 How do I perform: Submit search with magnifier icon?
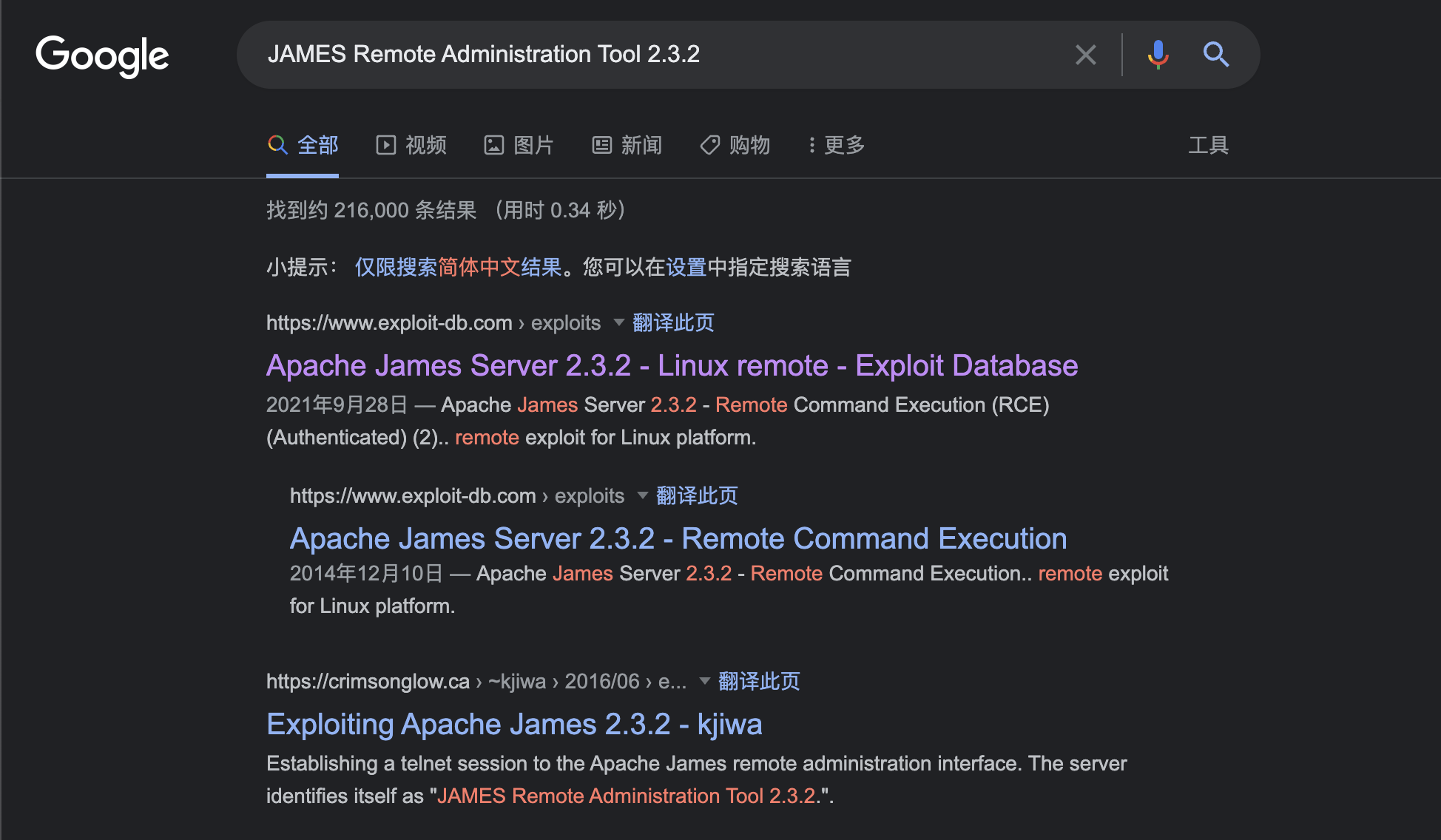(1215, 55)
